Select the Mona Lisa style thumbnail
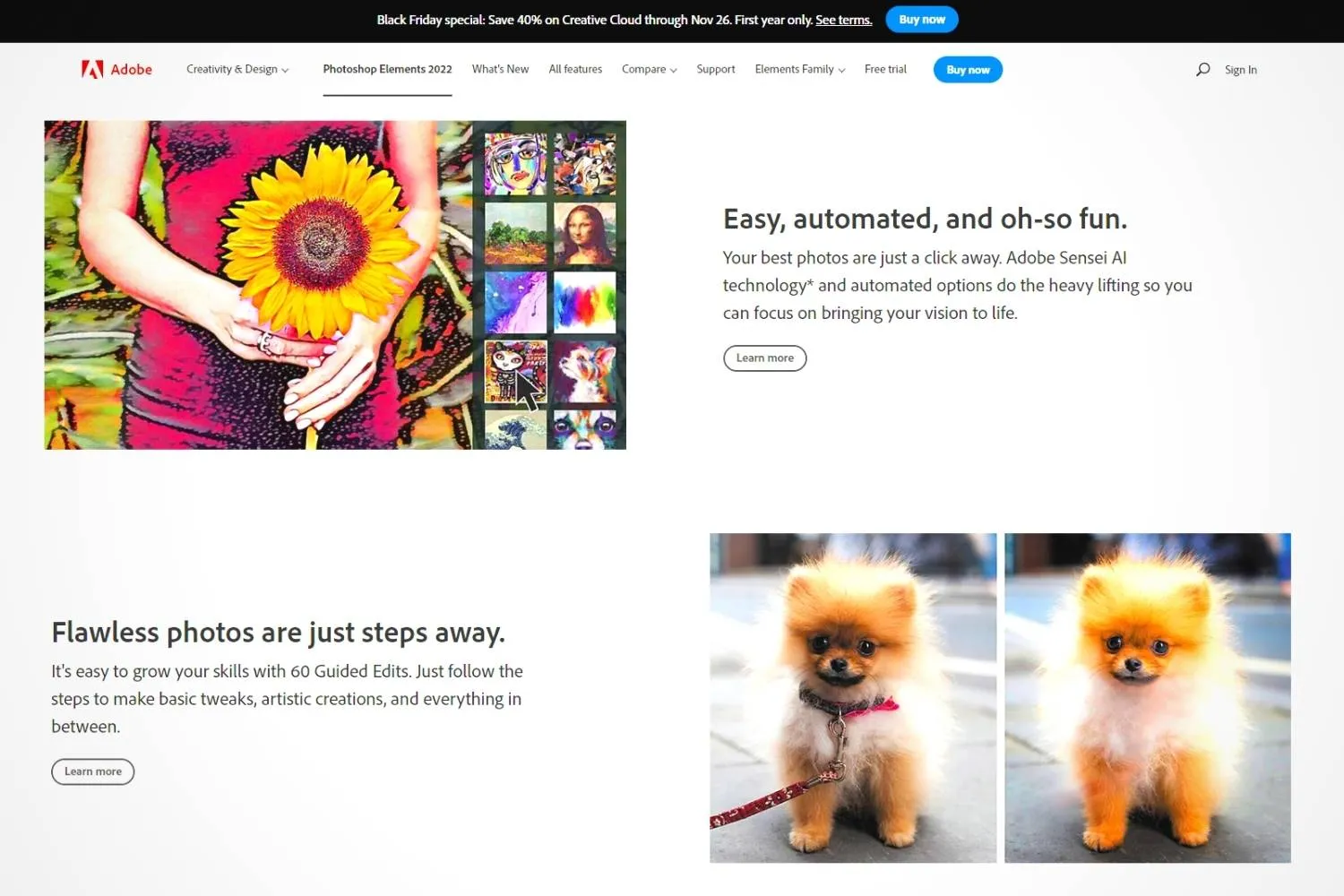1344x896 pixels. (585, 234)
